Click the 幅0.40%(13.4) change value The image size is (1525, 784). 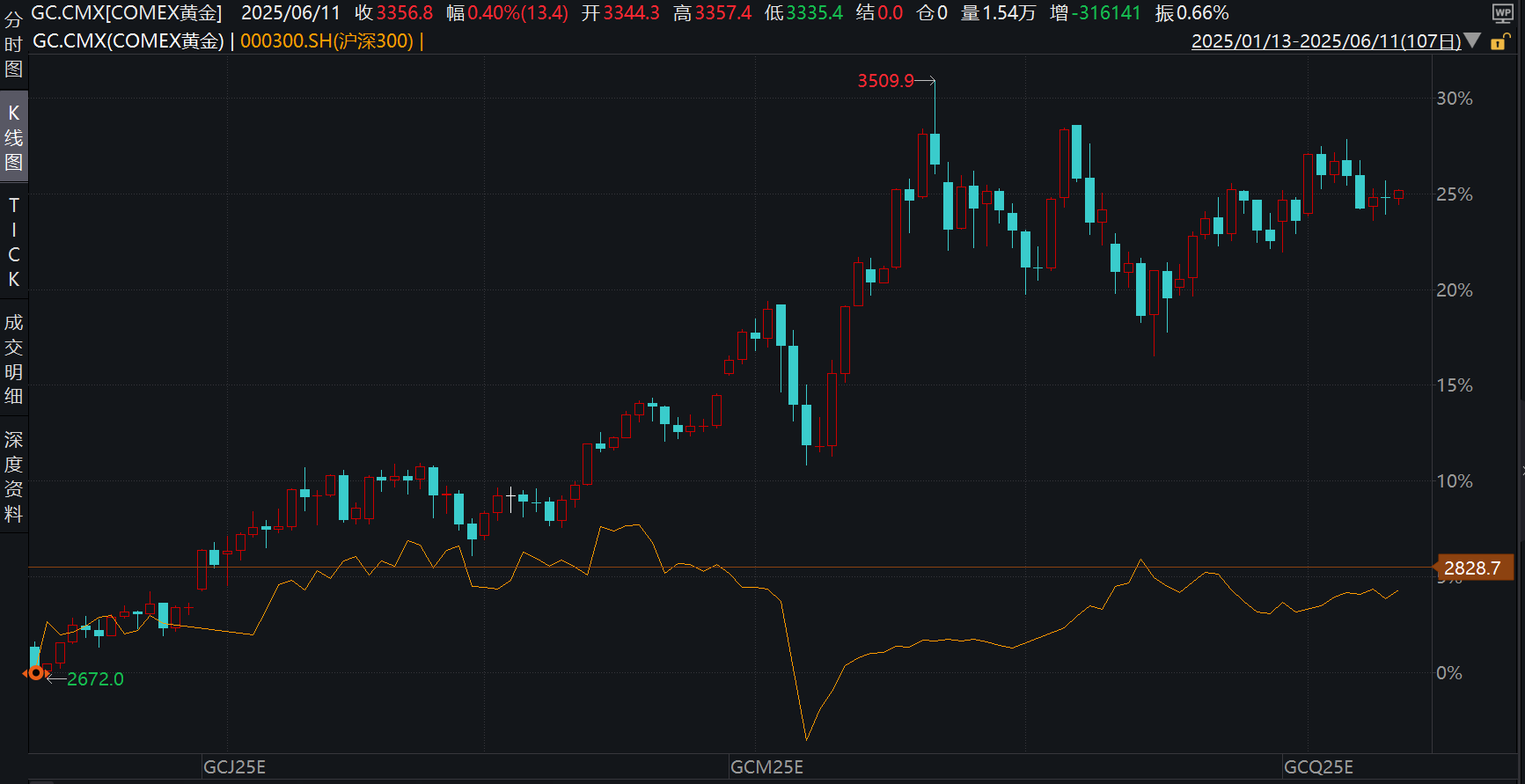click(x=507, y=13)
